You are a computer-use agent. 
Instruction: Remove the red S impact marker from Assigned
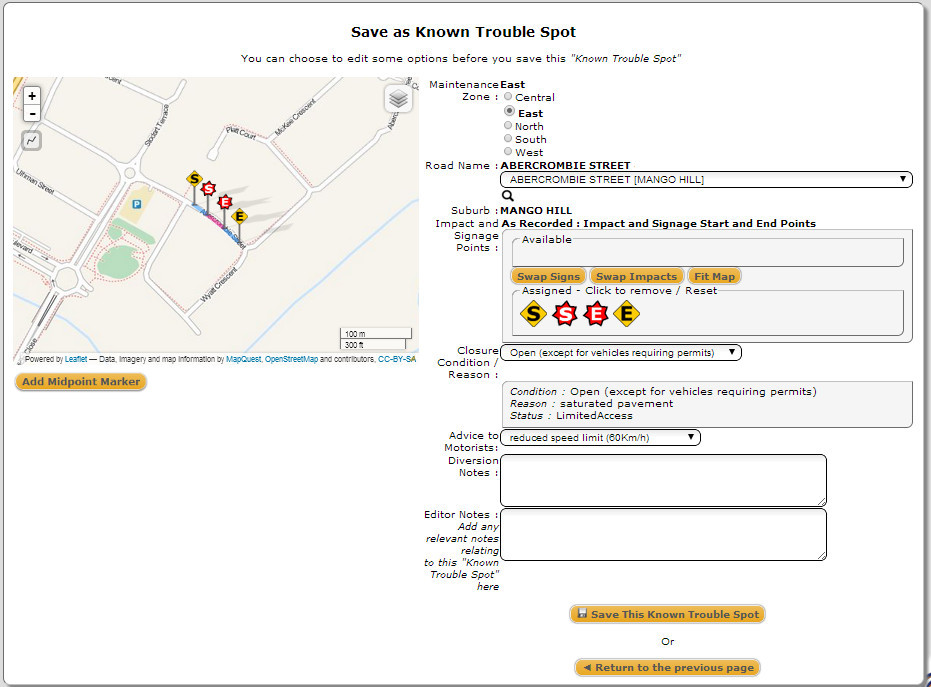point(565,314)
